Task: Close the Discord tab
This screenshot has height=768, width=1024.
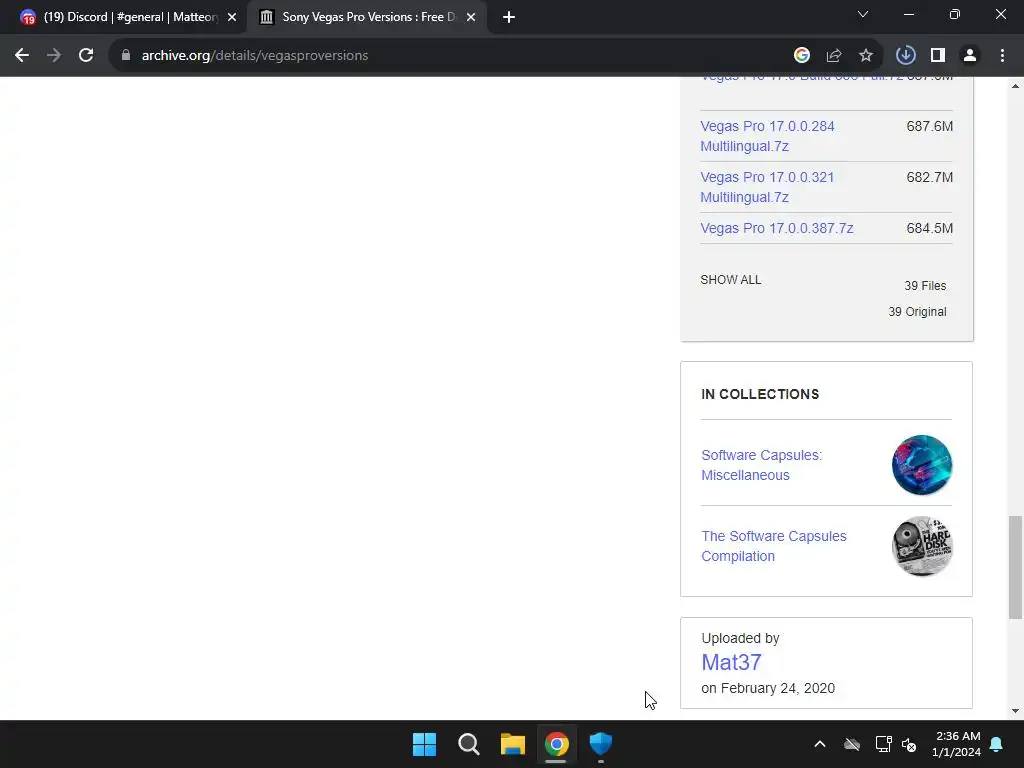Action: click(x=232, y=17)
